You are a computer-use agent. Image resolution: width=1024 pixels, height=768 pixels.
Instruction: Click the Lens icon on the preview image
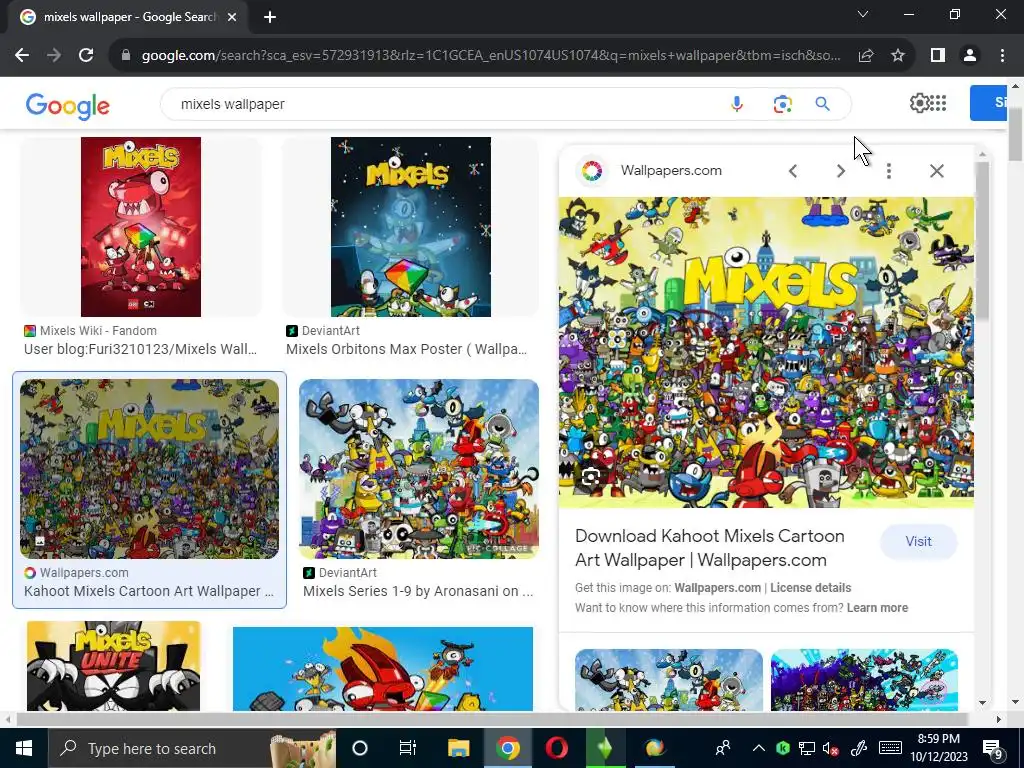(x=591, y=477)
